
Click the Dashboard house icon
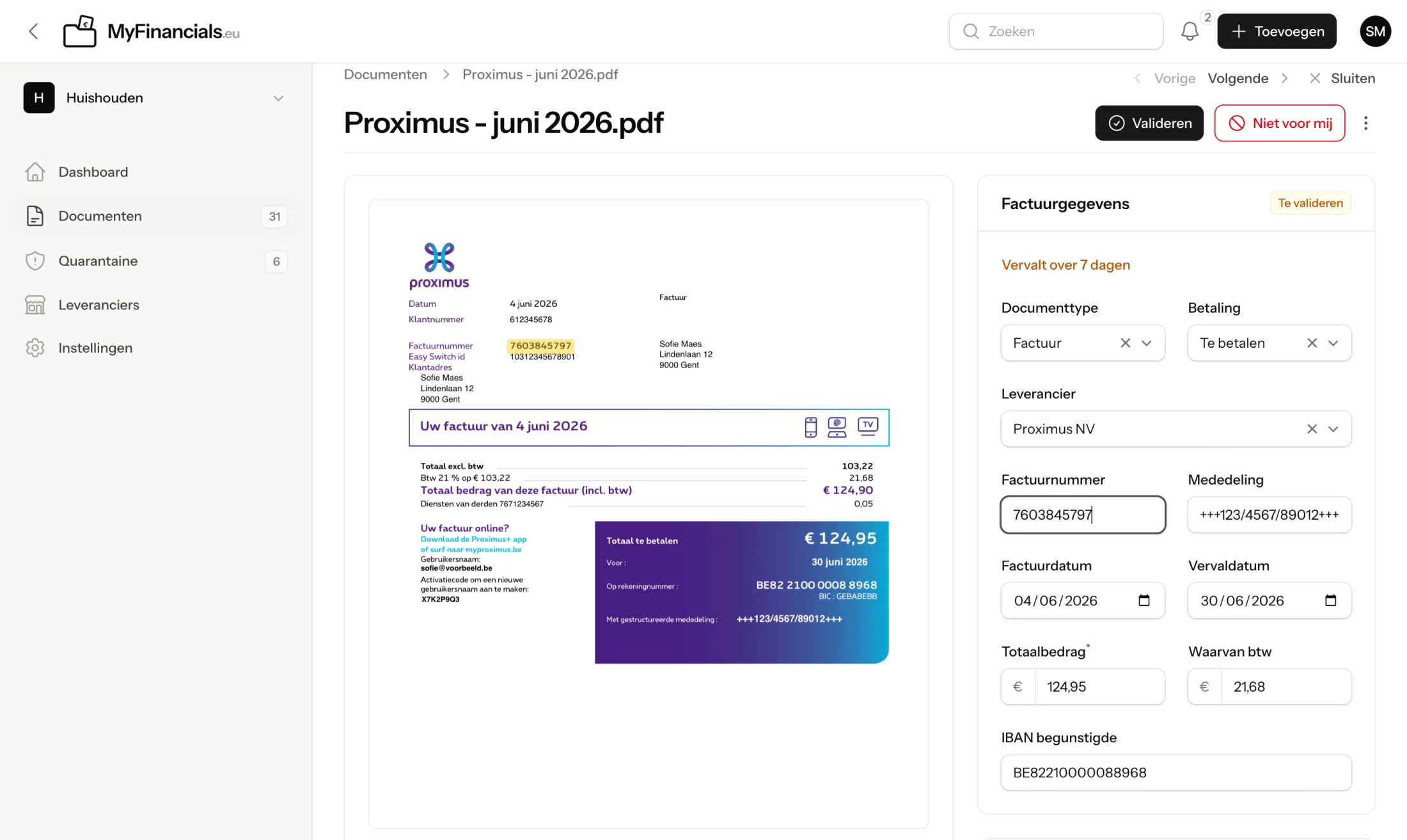pos(35,172)
